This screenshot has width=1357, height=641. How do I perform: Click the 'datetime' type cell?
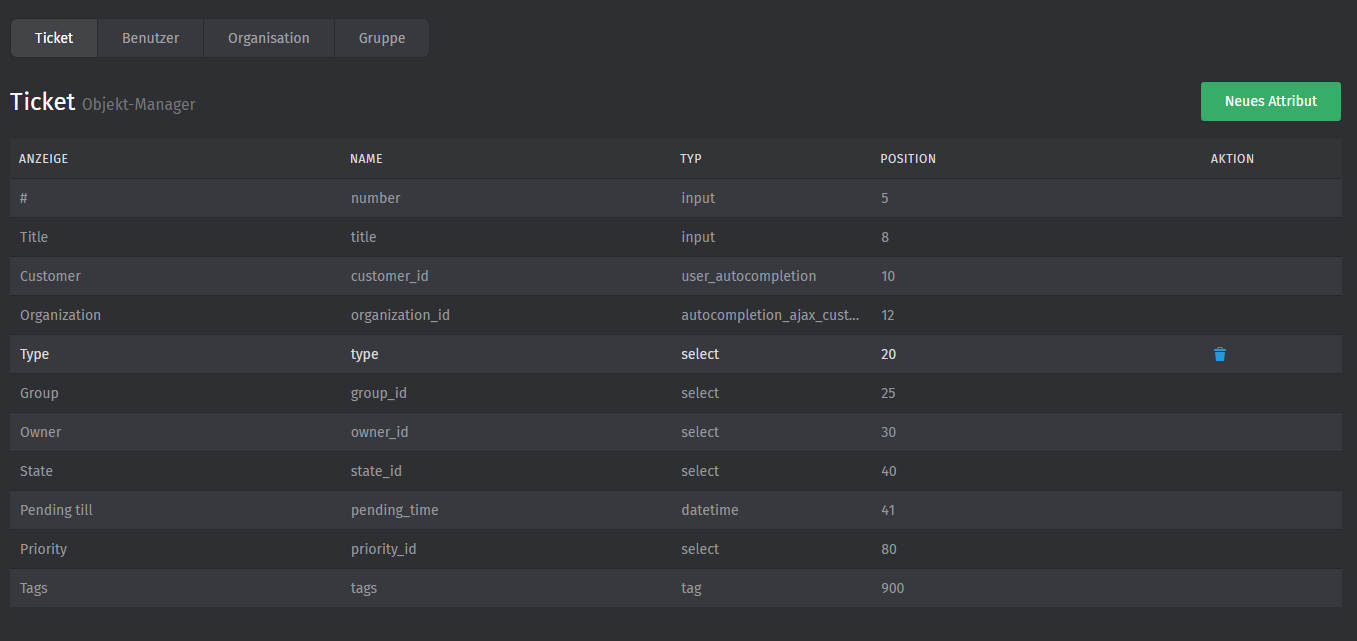[x=710, y=510]
